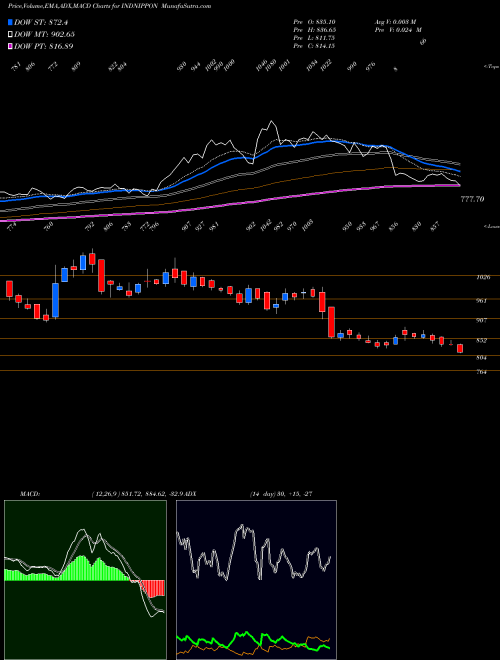This screenshot has height=660, width=500.
Task: Click the white ADX line in ADX panel
Action: [x=254, y=552]
